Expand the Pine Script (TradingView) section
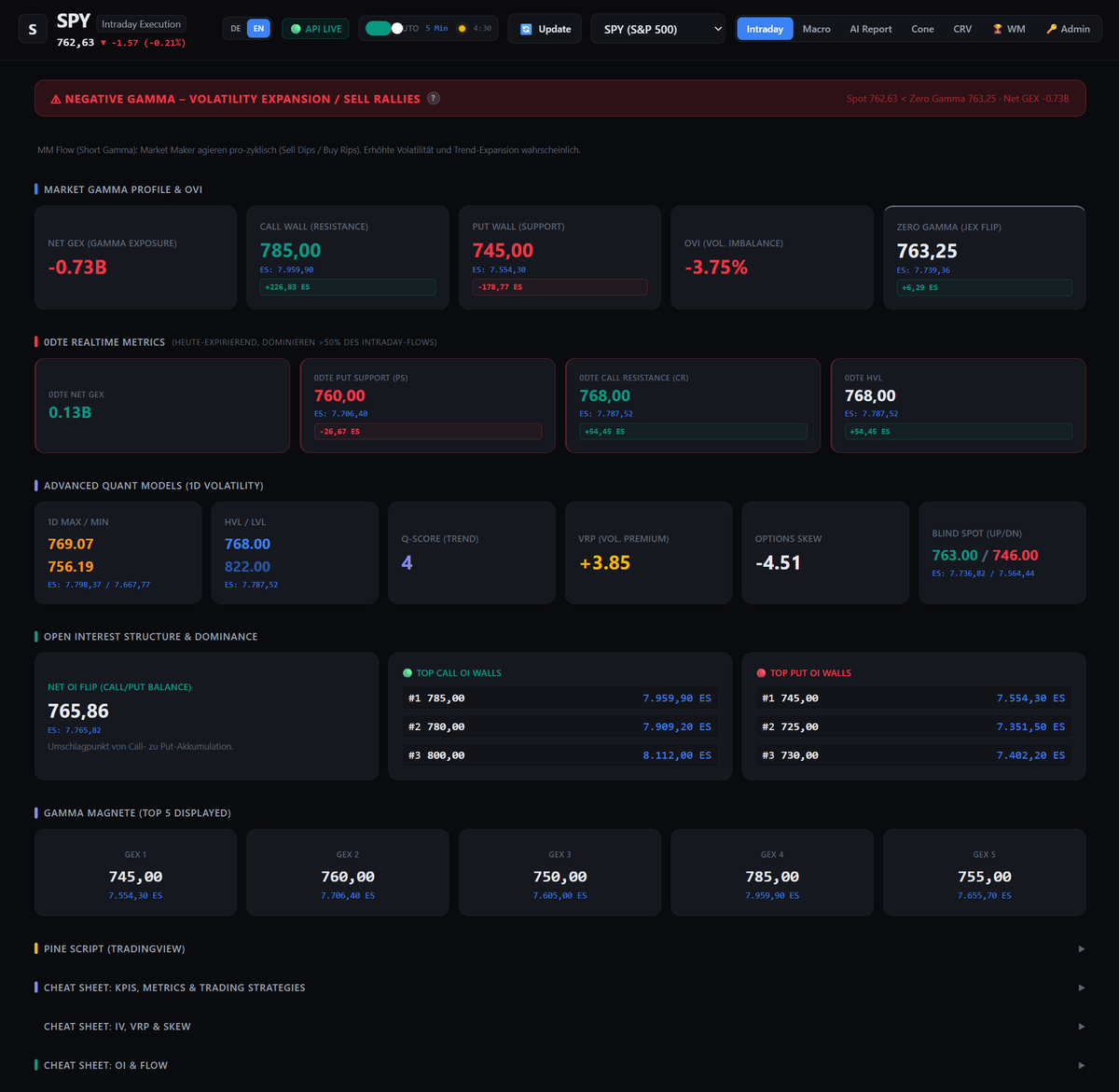The width and height of the screenshot is (1119, 1092). (x=559, y=948)
